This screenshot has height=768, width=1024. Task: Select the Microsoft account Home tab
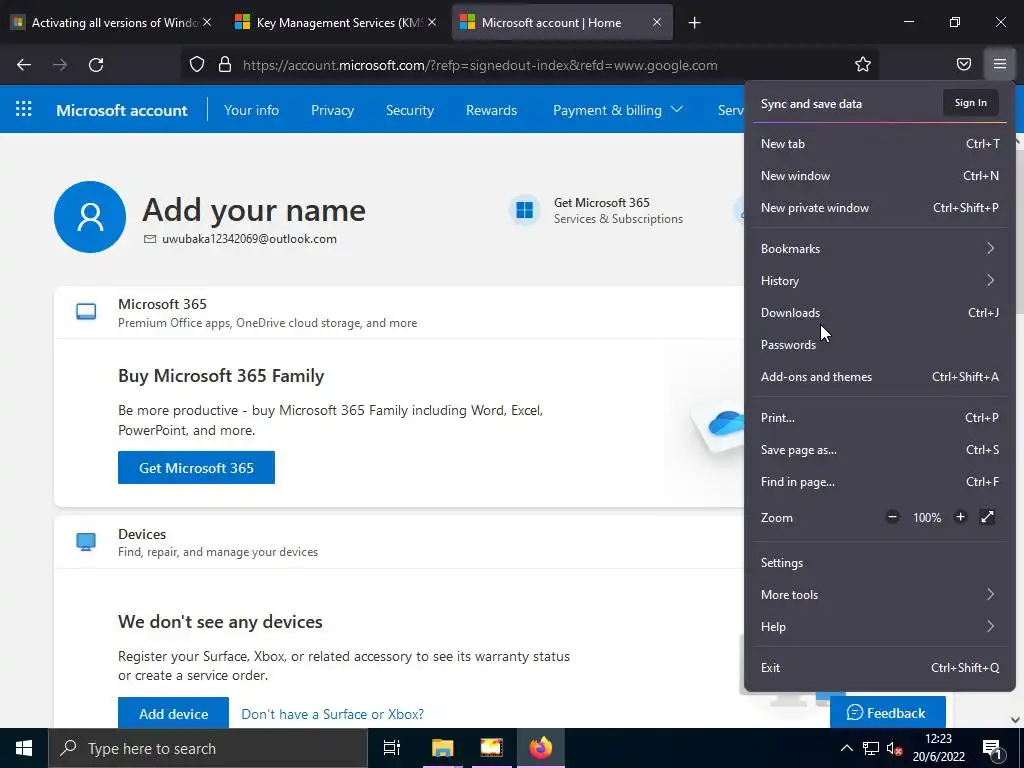pyautogui.click(x=562, y=22)
